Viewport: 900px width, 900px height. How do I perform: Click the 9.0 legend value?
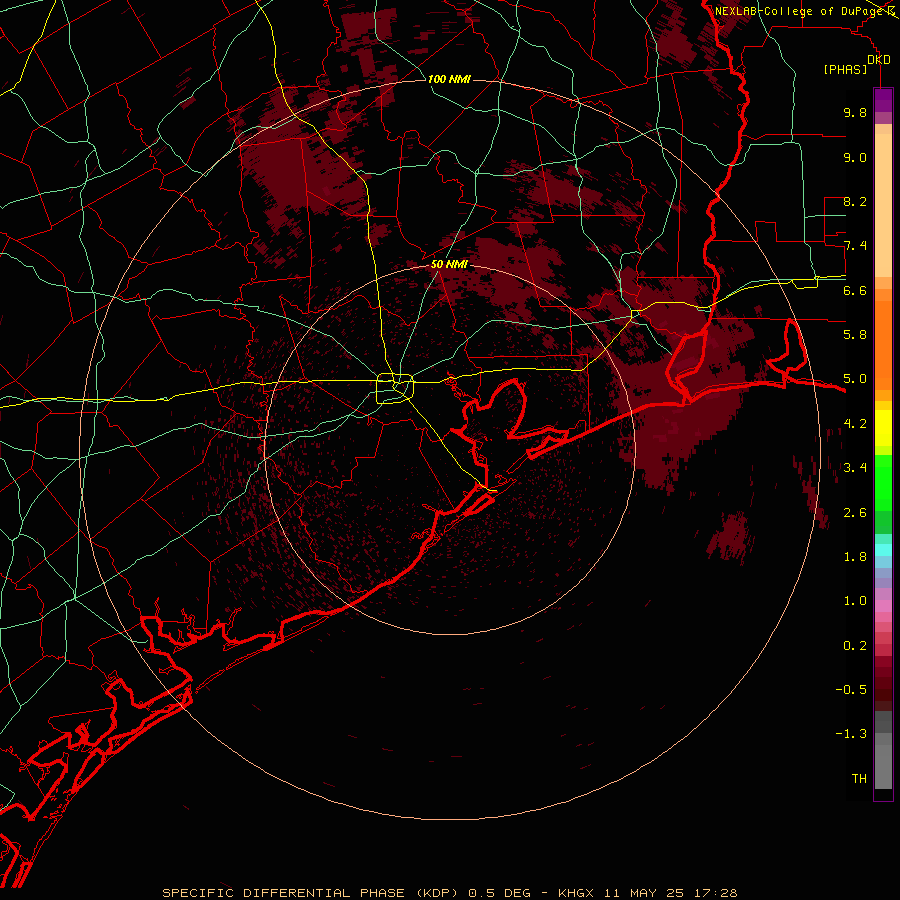click(x=855, y=157)
